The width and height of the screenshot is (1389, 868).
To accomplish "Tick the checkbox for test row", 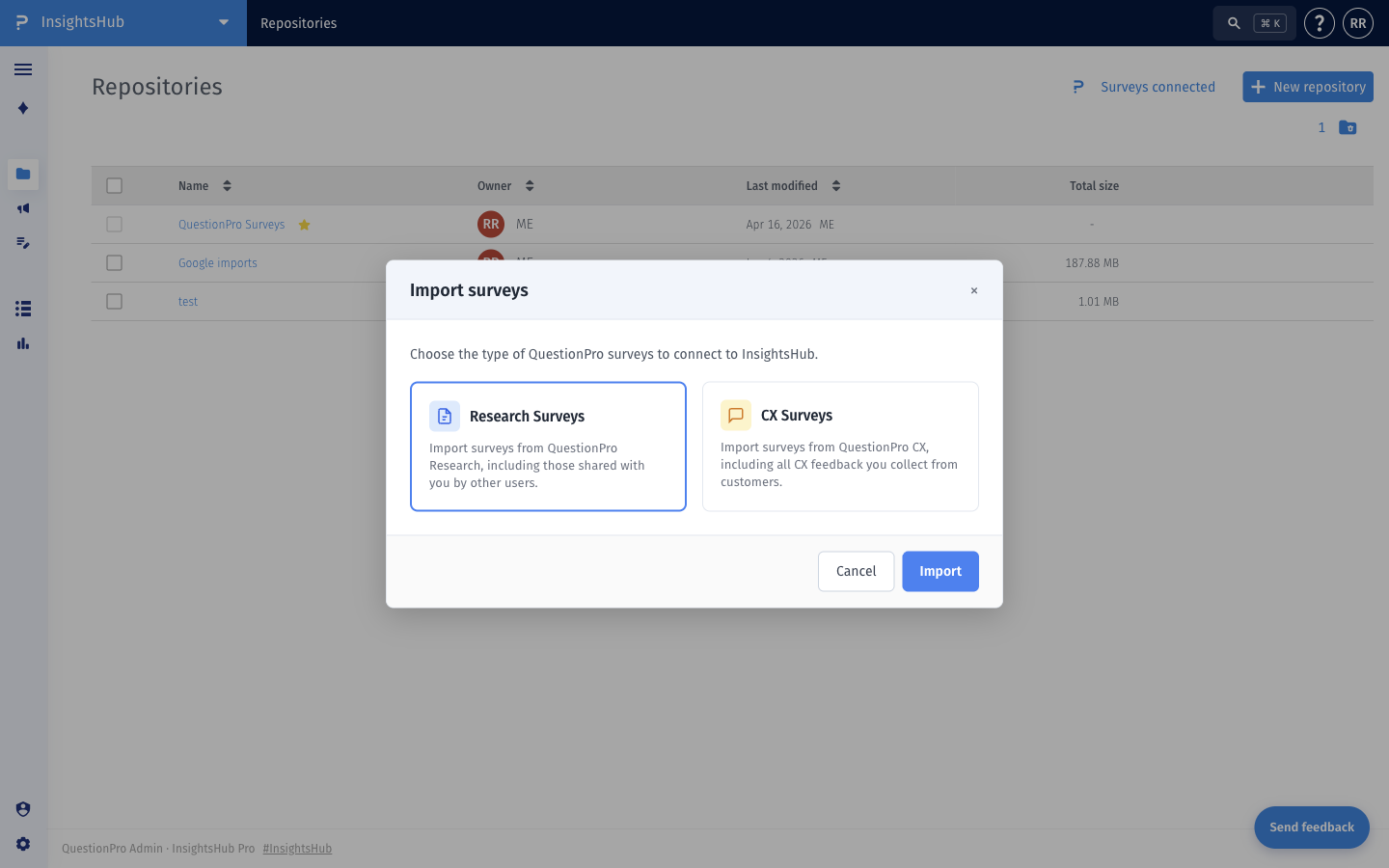I will point(115,302).
